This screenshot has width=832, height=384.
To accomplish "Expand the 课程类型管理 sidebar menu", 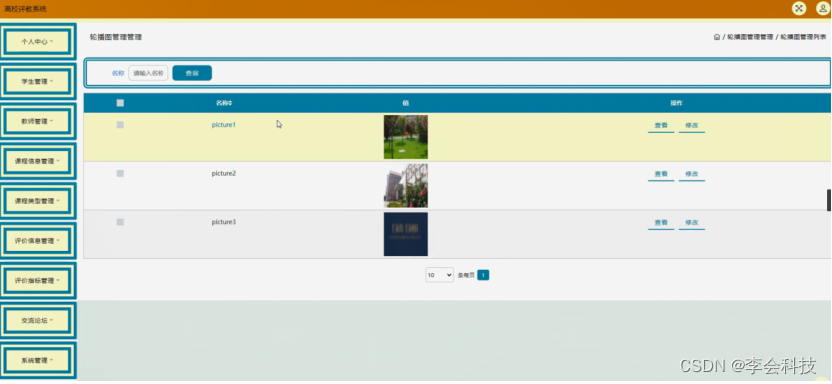I will tap(38, 201).
